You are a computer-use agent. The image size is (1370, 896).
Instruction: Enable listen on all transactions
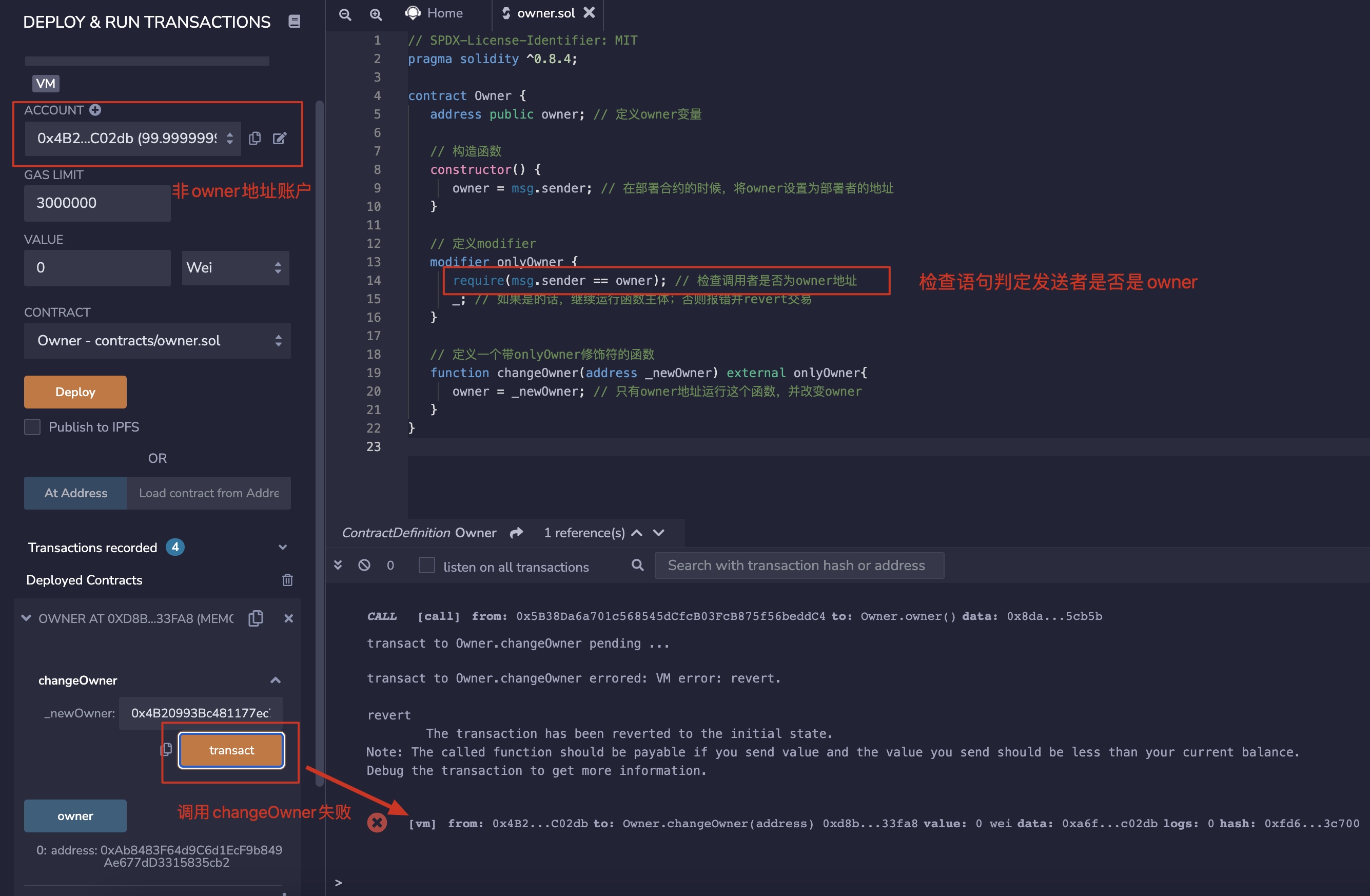tap(426, 566)
